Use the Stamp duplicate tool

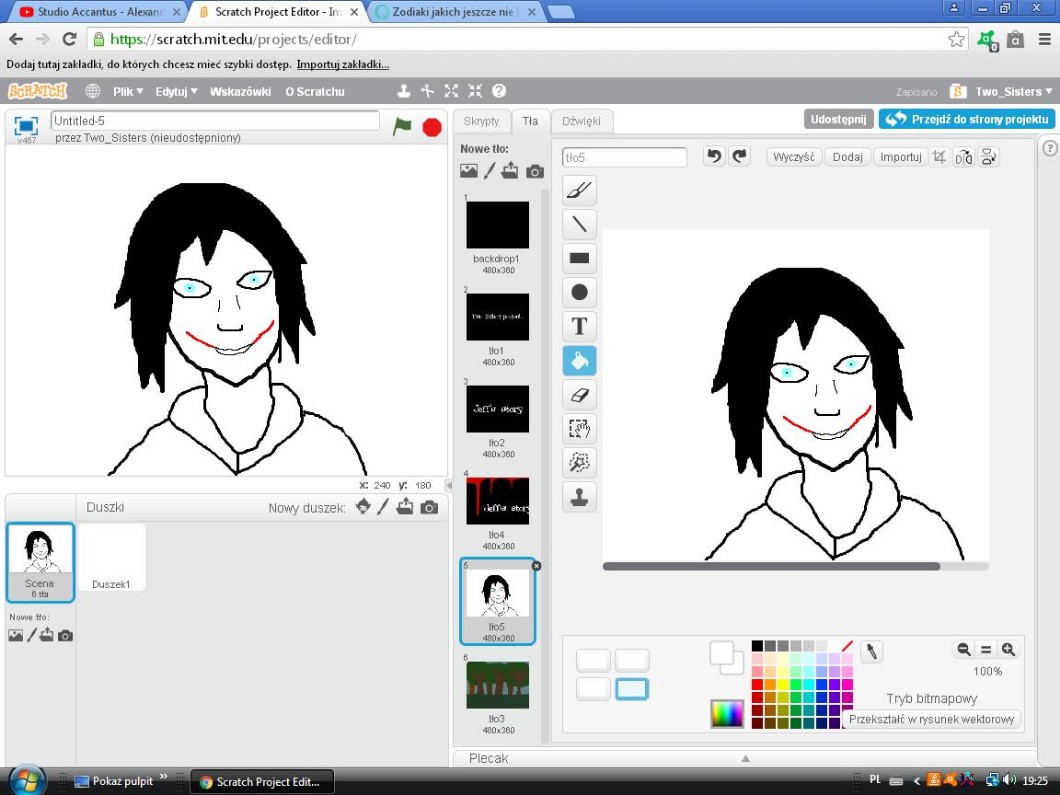[579, 497]
